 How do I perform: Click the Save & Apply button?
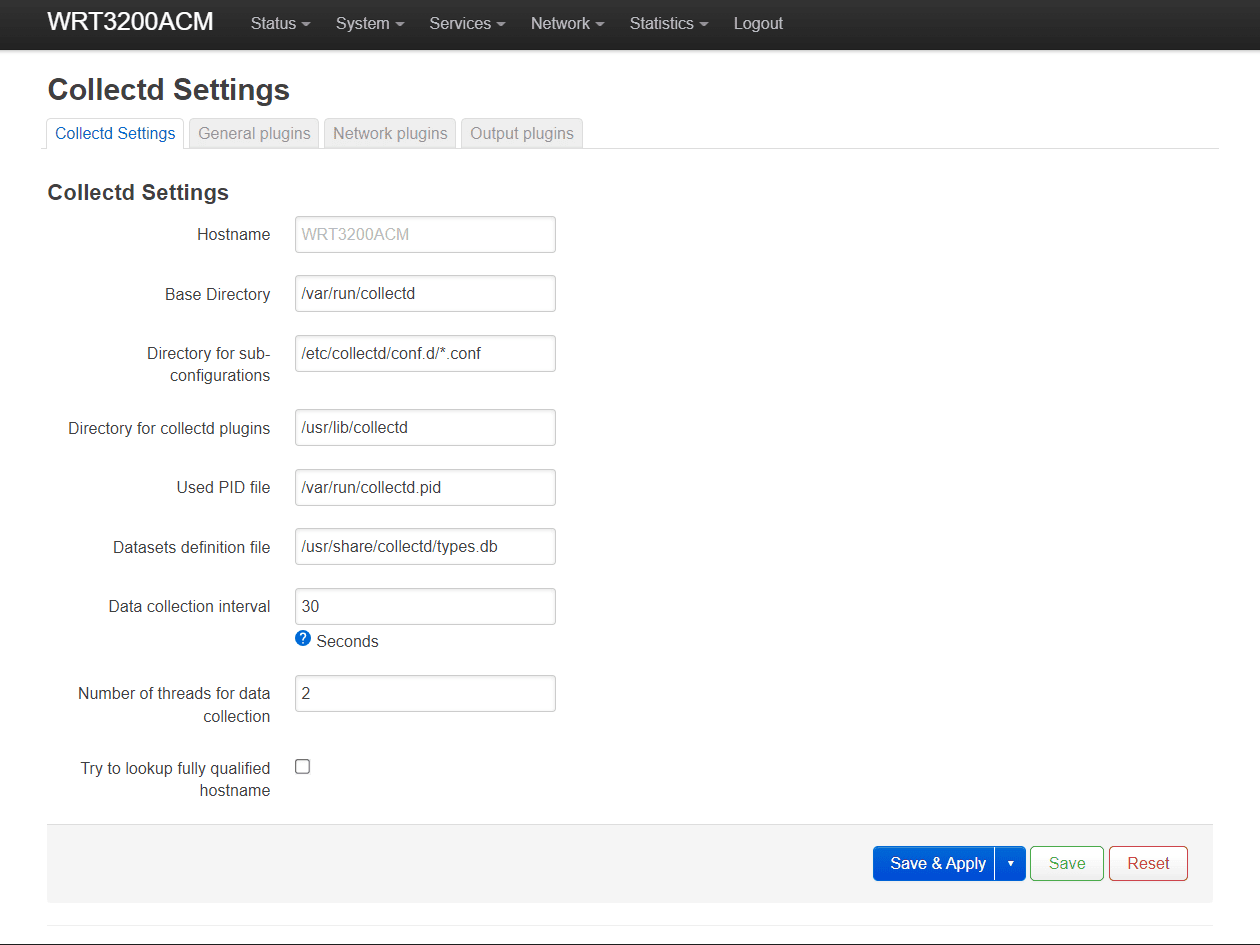click(934, 863)
